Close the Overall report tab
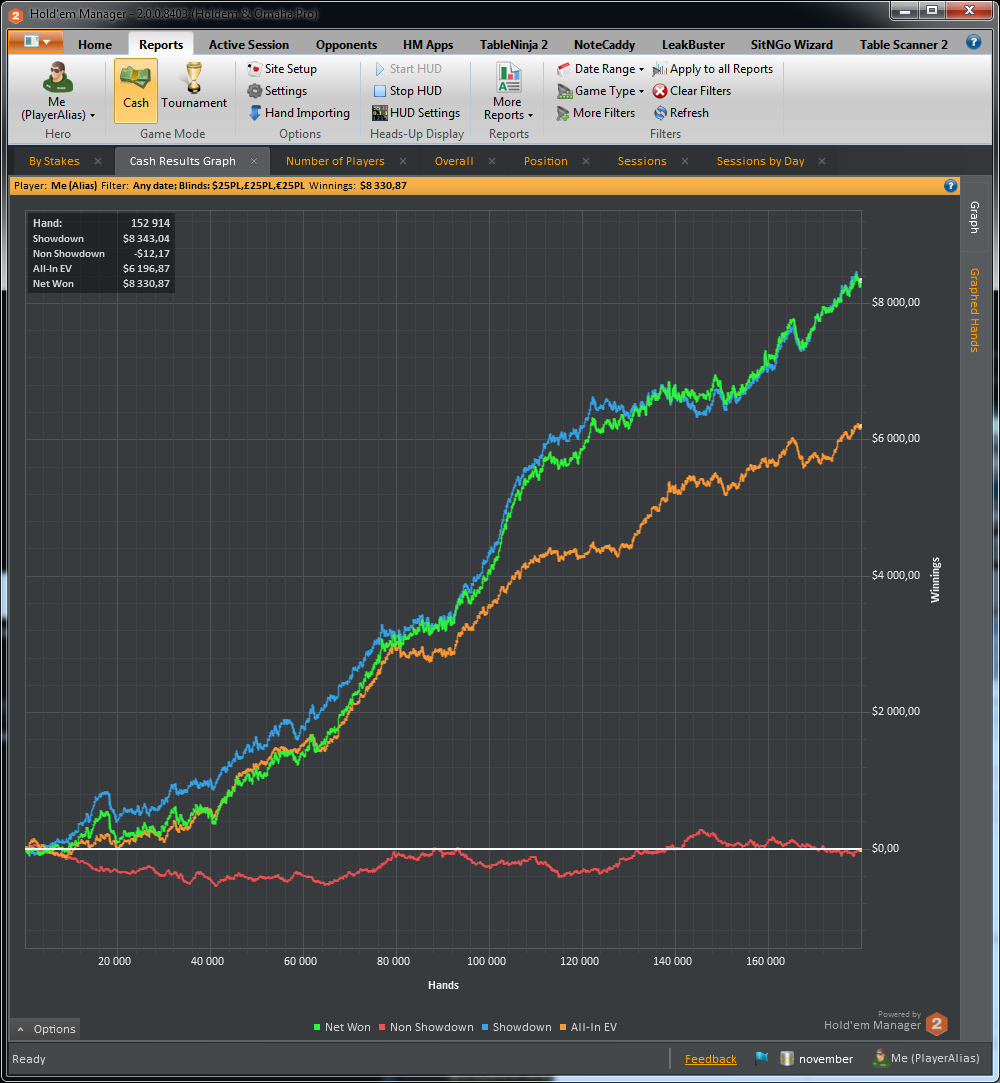 coord(492,161)
